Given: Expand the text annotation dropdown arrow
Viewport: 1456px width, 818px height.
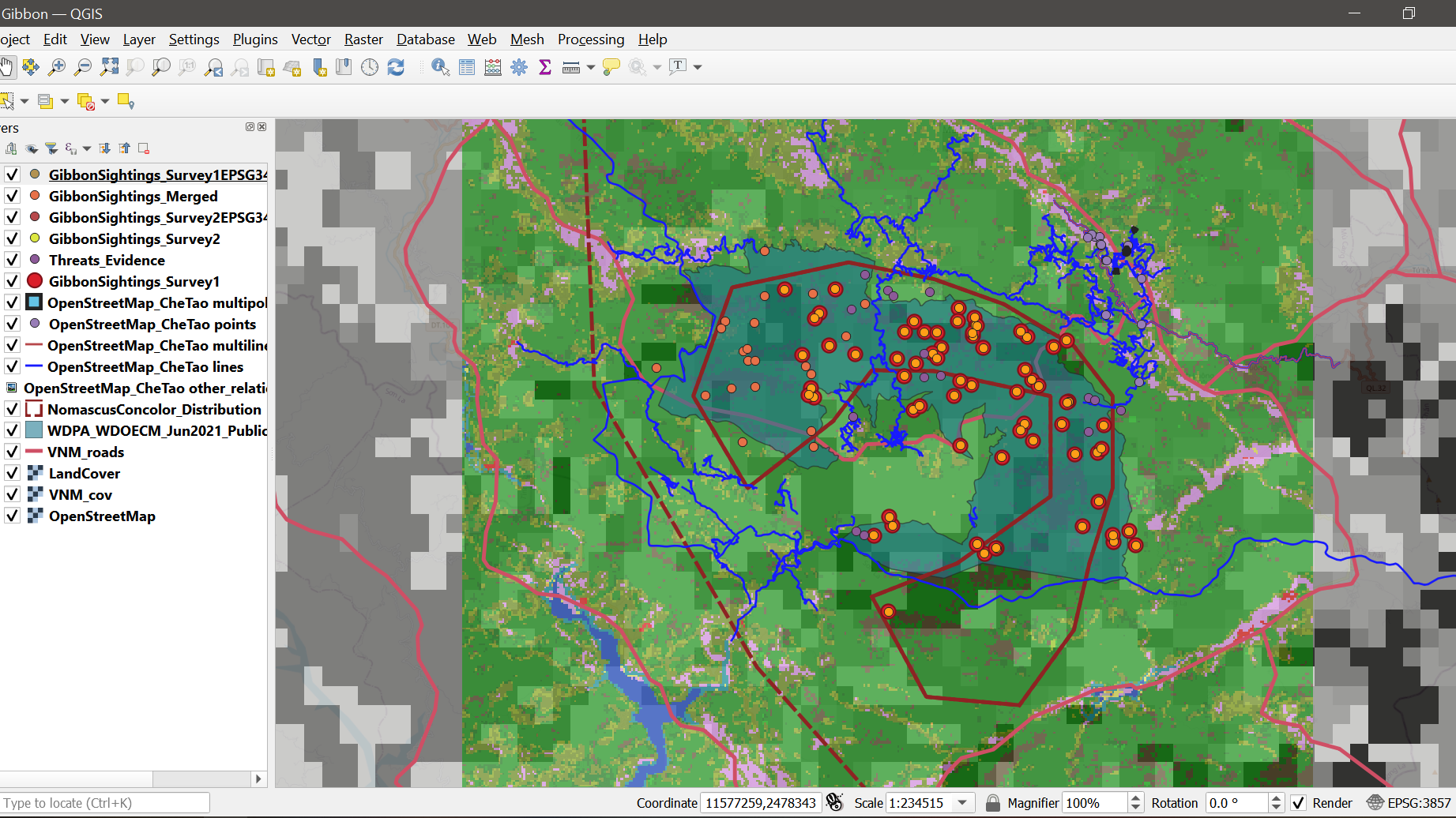Looking at the screenshot, I should 697,68.
